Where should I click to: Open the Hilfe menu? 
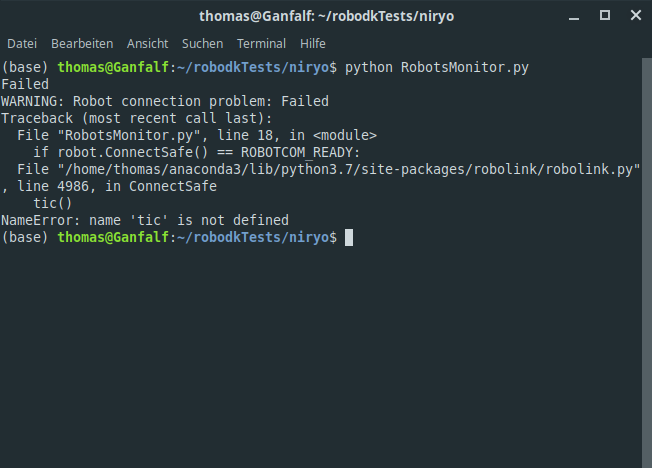coord(313,44)
